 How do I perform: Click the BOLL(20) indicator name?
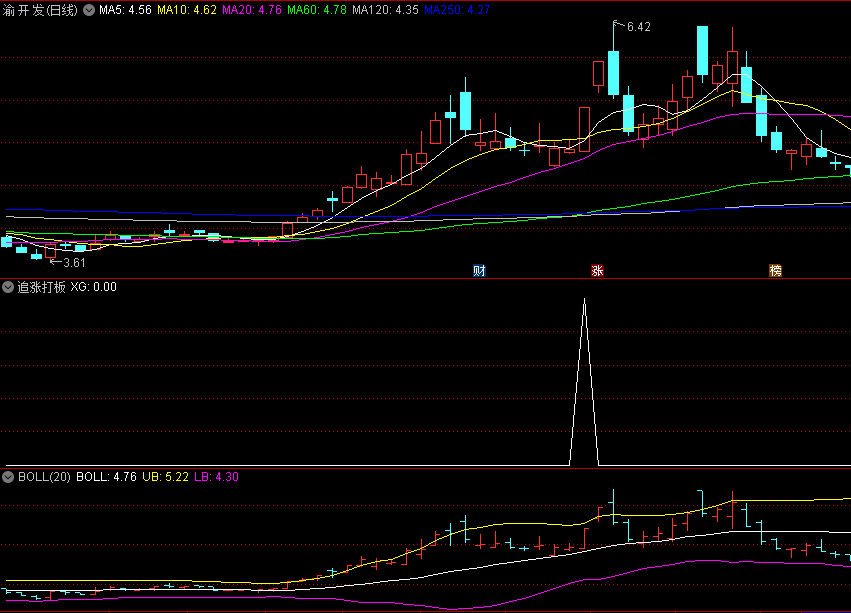point(45,477)
